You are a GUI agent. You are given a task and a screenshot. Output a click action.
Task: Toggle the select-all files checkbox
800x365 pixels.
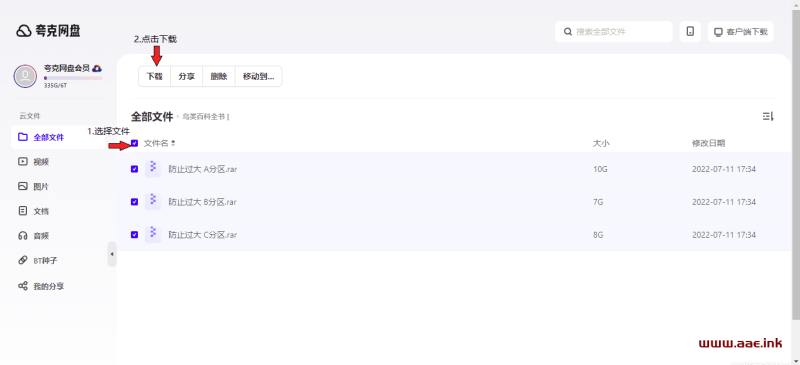[134, 143]
